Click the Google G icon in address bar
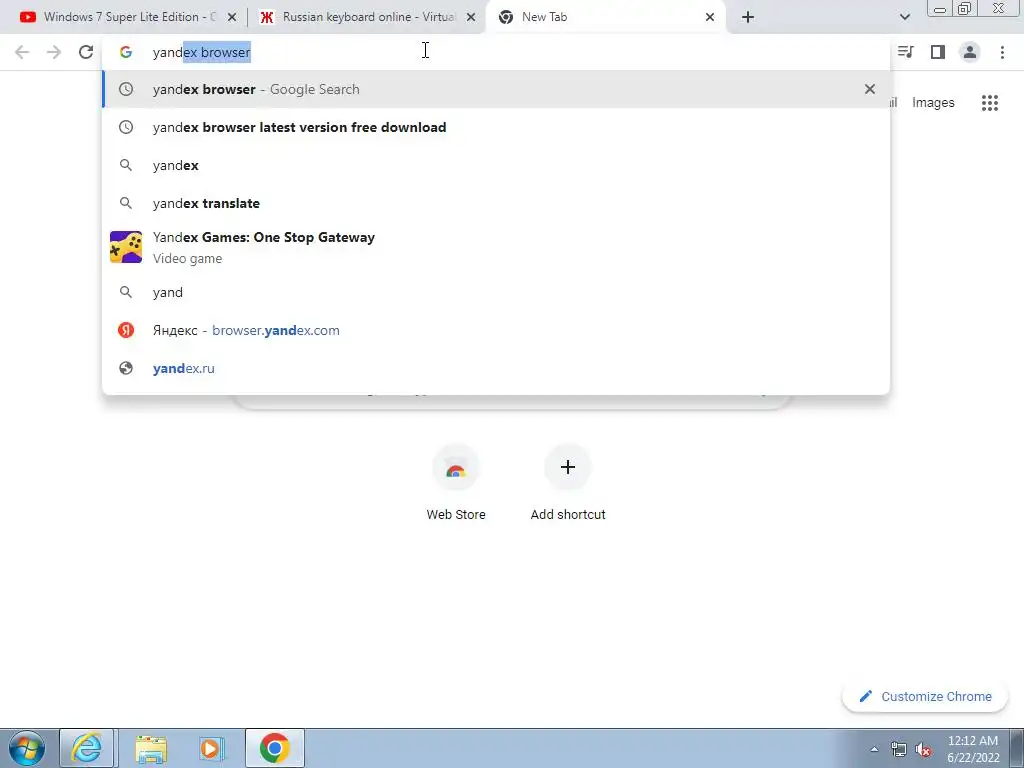This screenshot has width=1024, height=768. coord(126,52)
